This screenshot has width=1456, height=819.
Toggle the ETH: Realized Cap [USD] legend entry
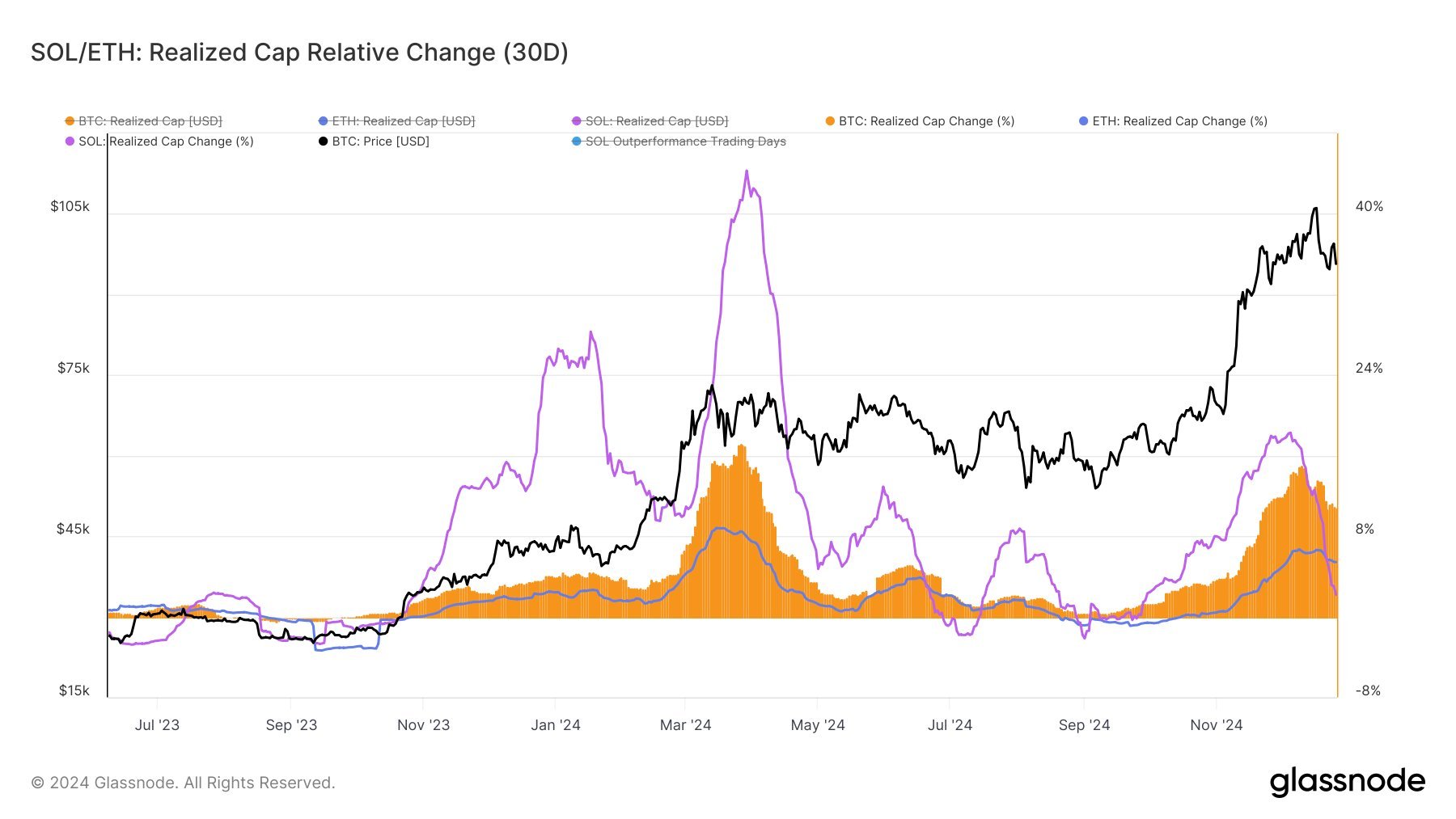click(x=397, y=121)
